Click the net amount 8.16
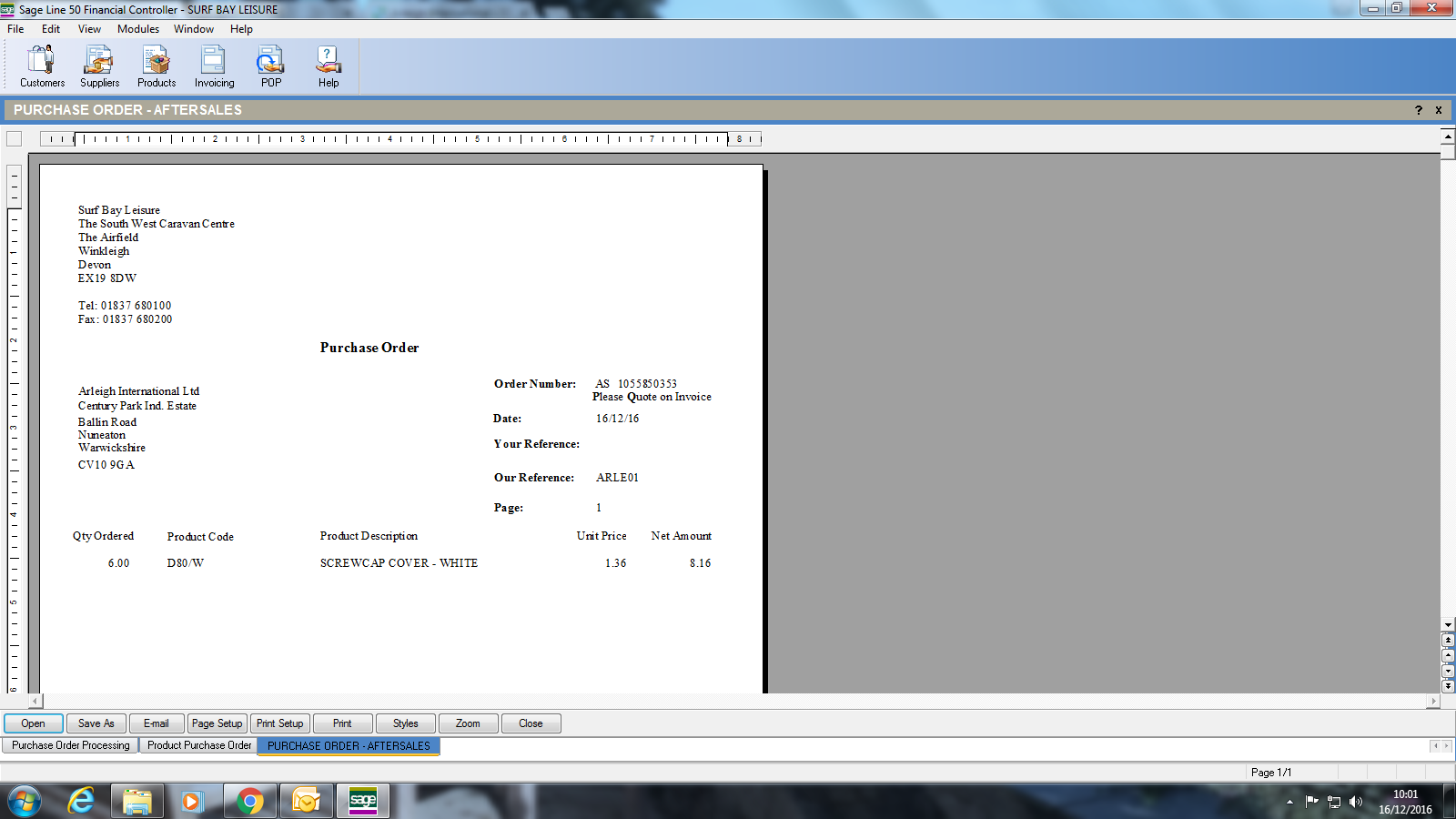Viewport: 1456px width, 819px height. point(700,563)
